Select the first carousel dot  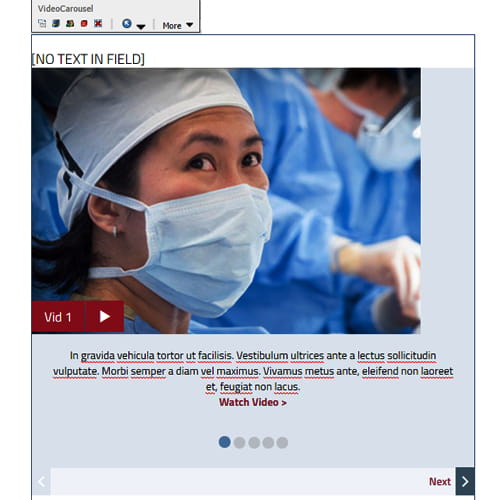pos(225,442)
